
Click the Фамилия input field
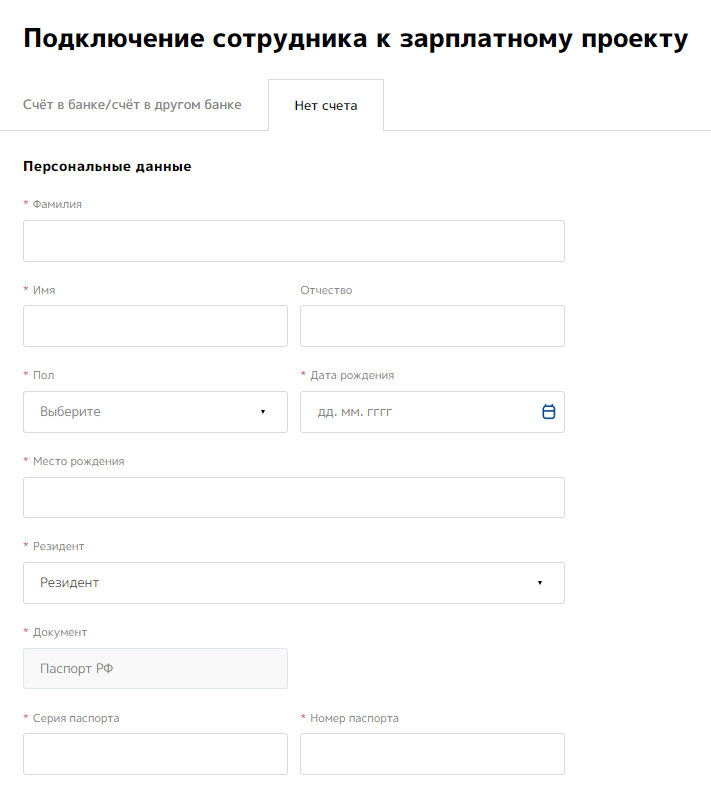(293, 241)
